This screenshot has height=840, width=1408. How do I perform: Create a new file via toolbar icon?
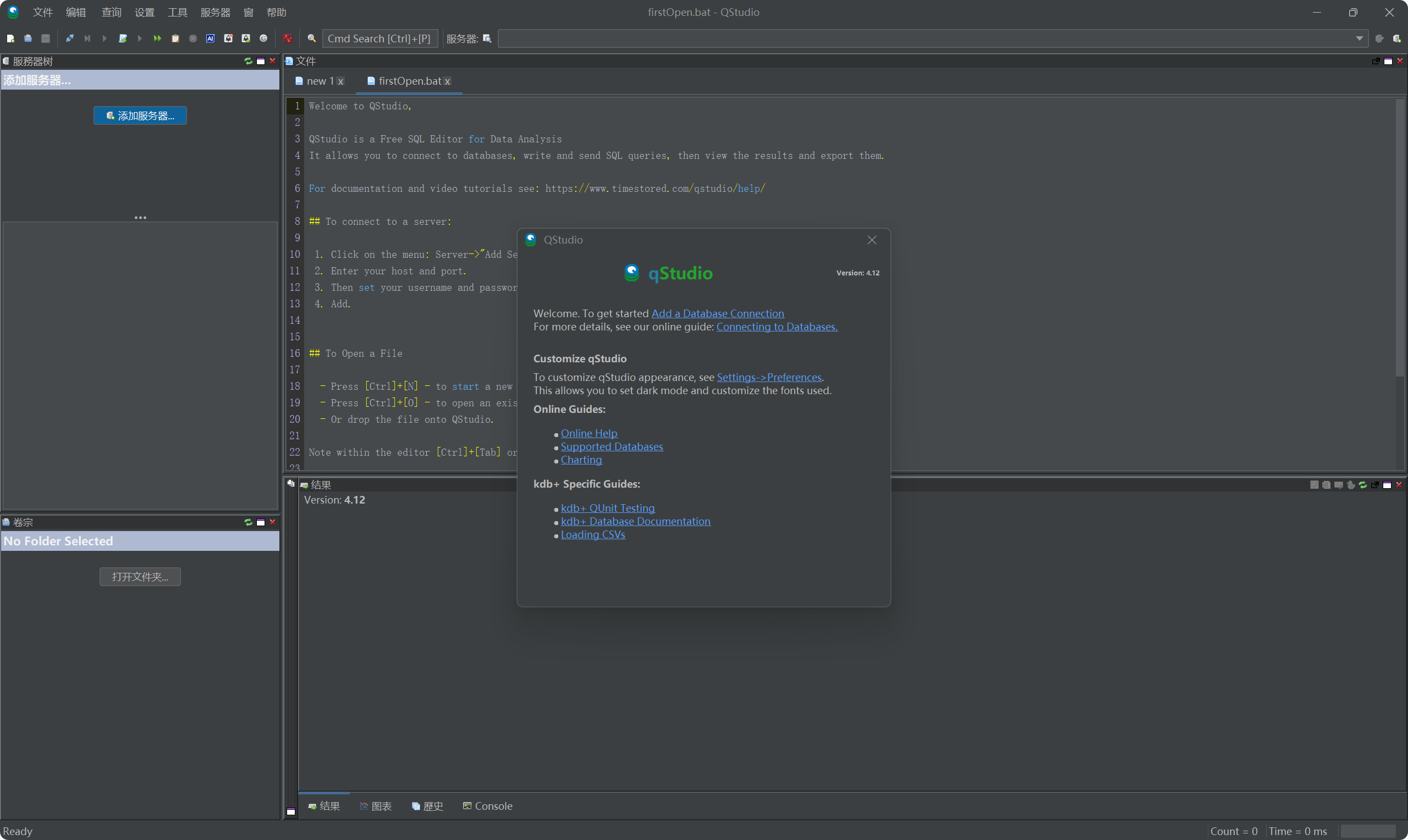tap(9, 38)
